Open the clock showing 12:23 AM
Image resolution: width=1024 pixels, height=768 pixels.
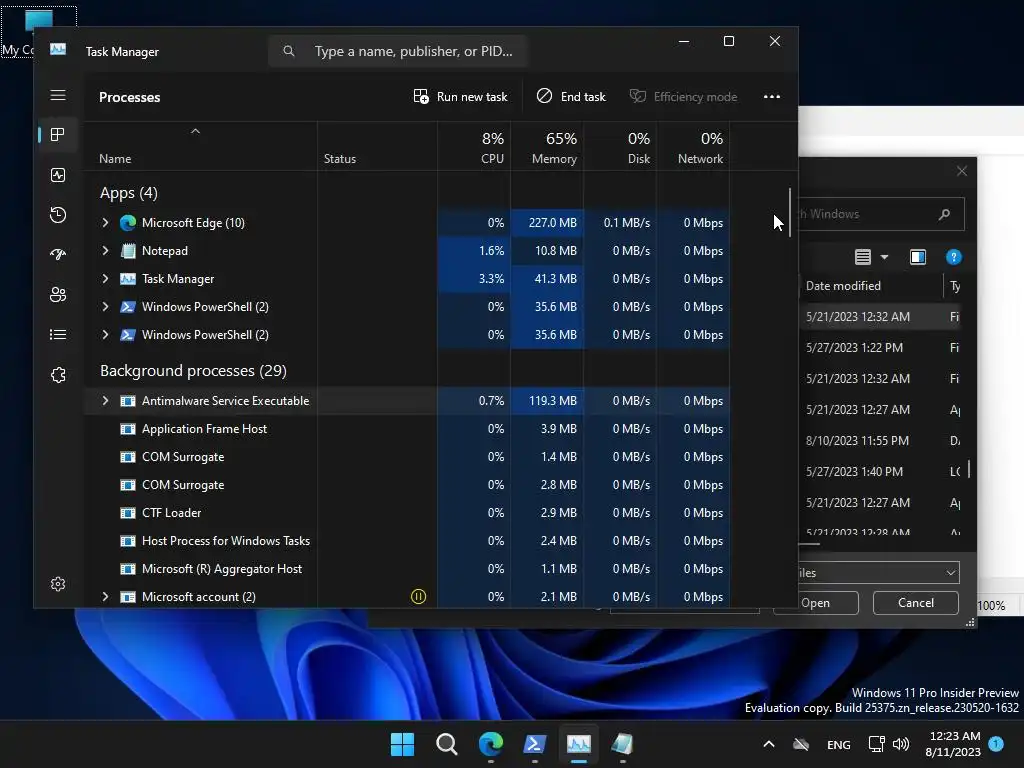(x=953, y=744)
